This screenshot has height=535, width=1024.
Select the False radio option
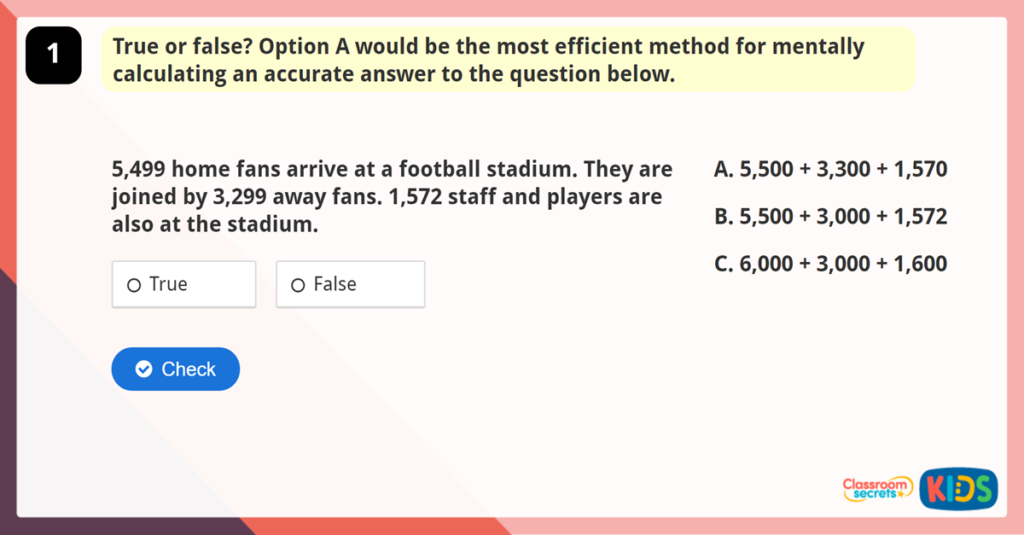pos(349,285)
